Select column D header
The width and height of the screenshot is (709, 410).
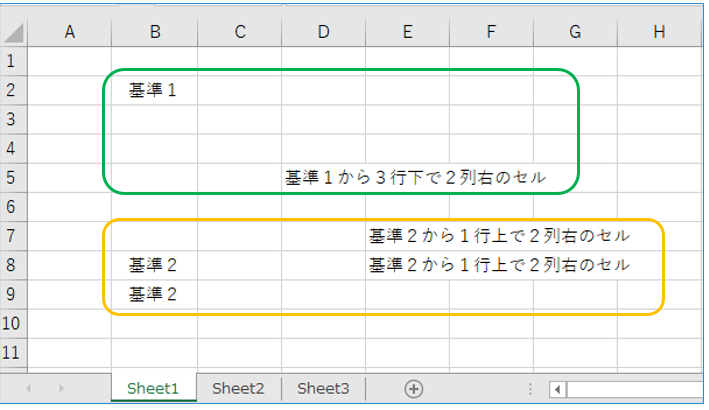[323, 32]
